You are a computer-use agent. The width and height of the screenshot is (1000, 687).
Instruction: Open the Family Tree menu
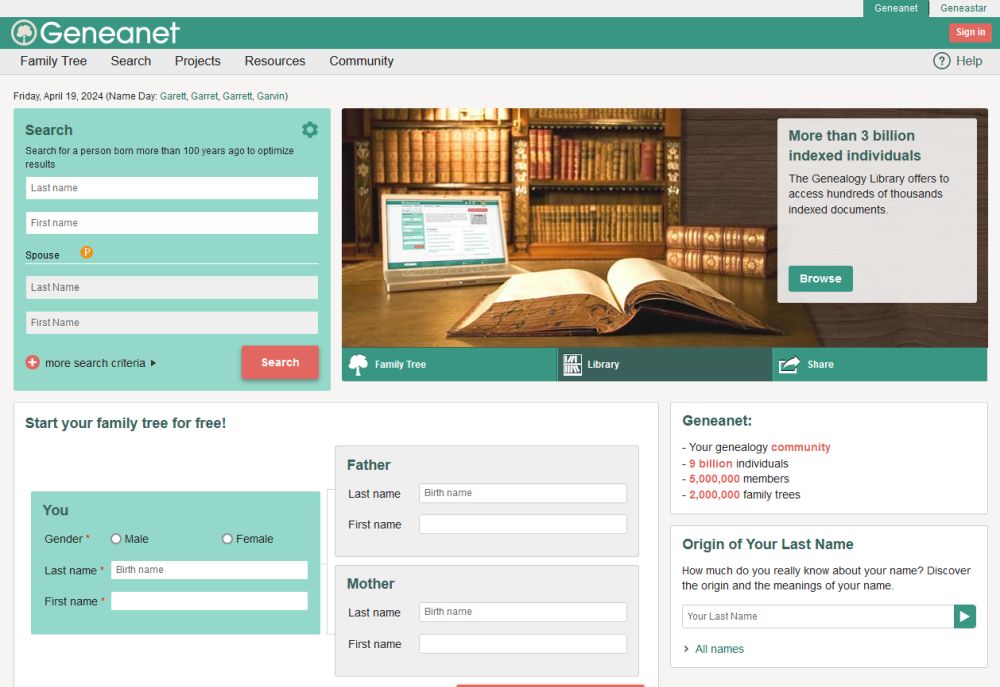point(53,61)
